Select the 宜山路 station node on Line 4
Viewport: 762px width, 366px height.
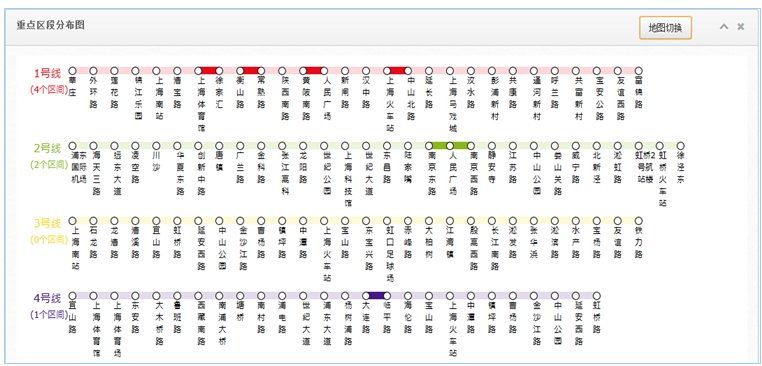(x=72, y=295)
